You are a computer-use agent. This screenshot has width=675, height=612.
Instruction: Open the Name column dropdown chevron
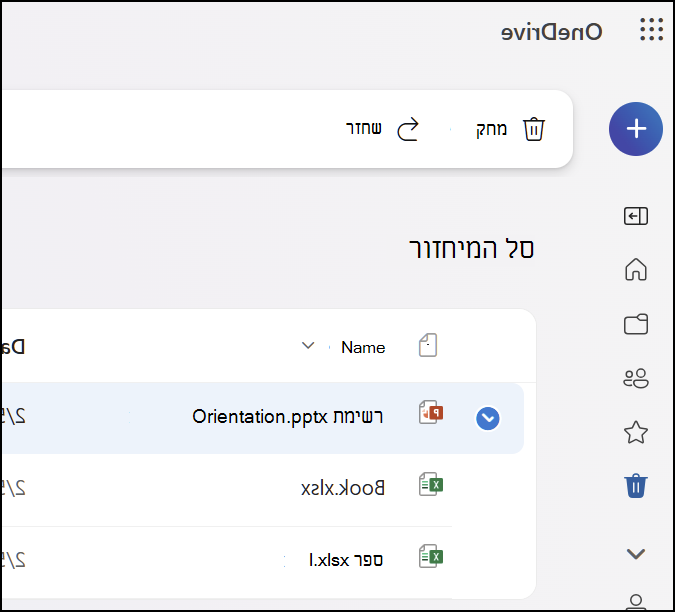[308, 346]
